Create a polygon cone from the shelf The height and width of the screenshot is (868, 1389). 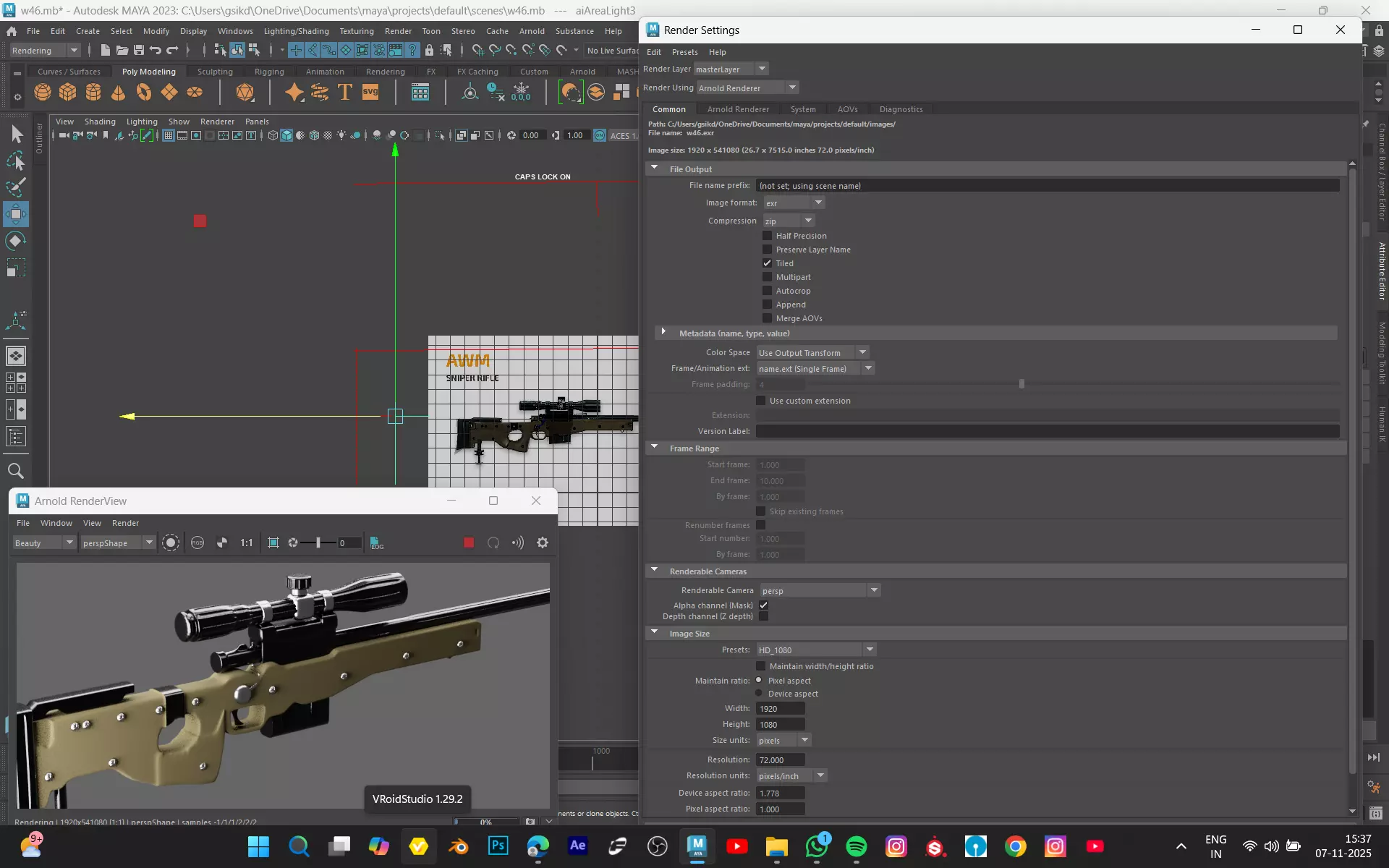tap(119, 93)
